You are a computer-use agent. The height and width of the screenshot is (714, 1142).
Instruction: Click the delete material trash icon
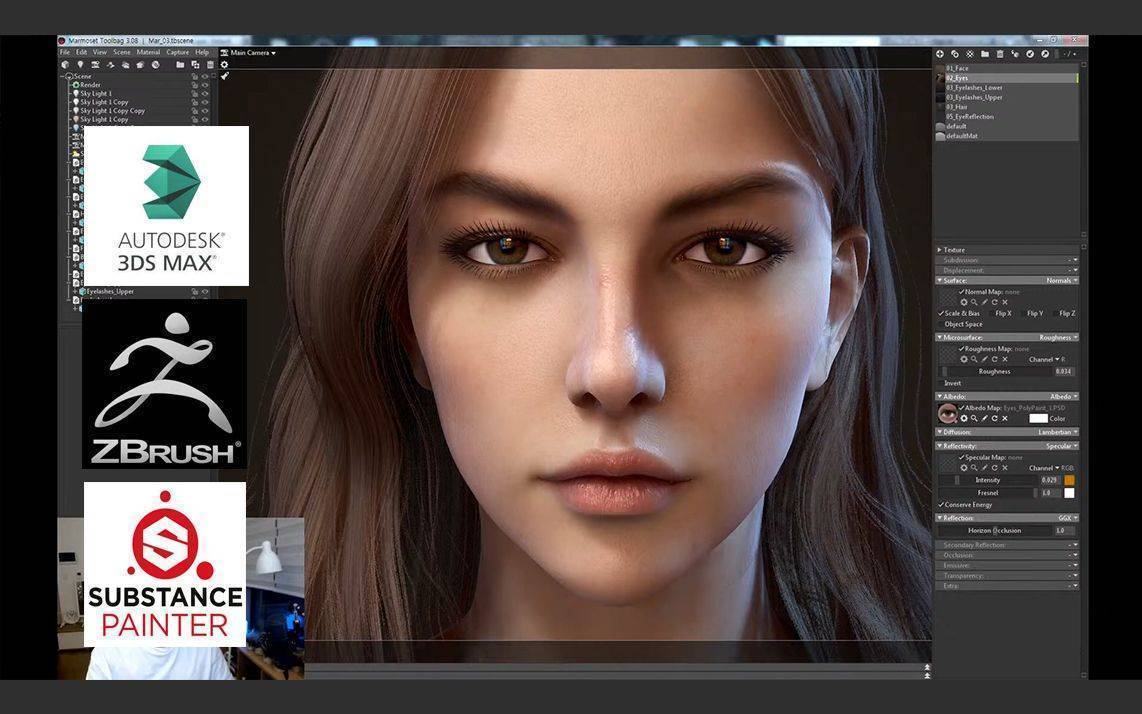tap(1000, 54)
